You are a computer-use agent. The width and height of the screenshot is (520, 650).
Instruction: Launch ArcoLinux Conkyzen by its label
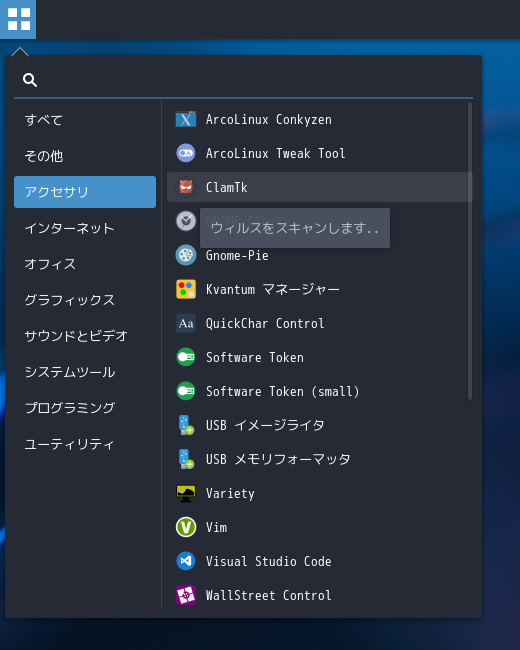click(269, 120)
